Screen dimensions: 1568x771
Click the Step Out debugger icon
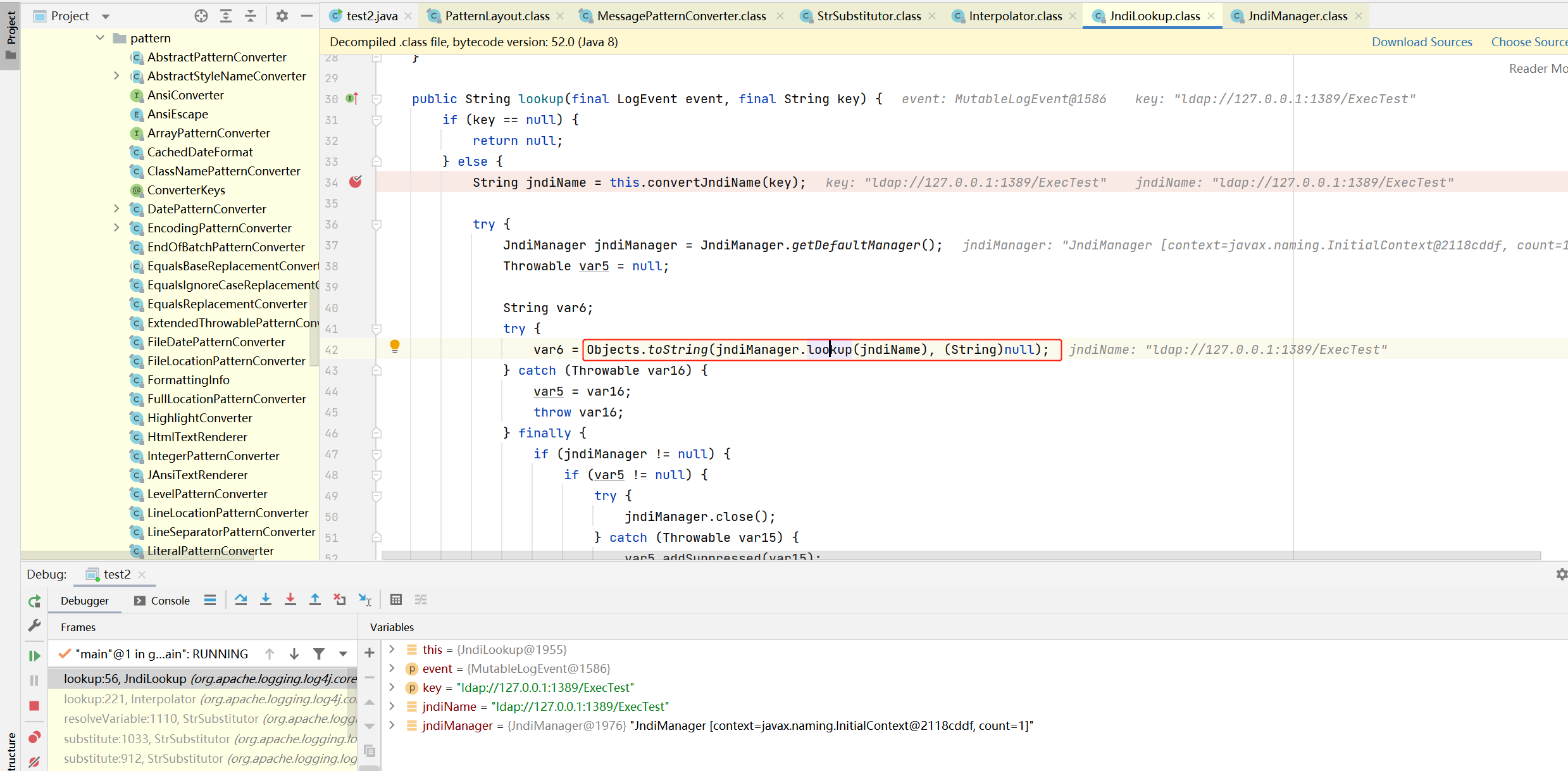[314, 599]
